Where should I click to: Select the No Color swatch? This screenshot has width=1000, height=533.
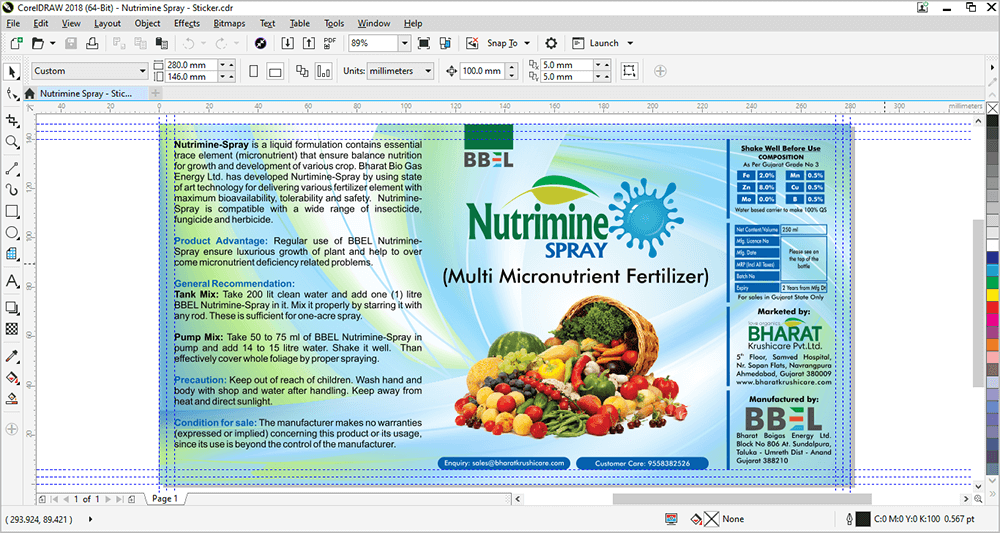point(993,109)
